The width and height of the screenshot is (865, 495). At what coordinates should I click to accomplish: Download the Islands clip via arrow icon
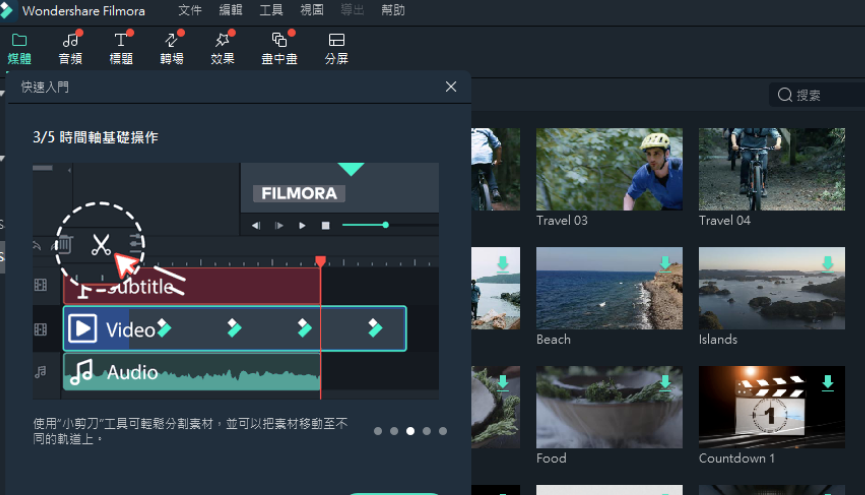point(827,264)
